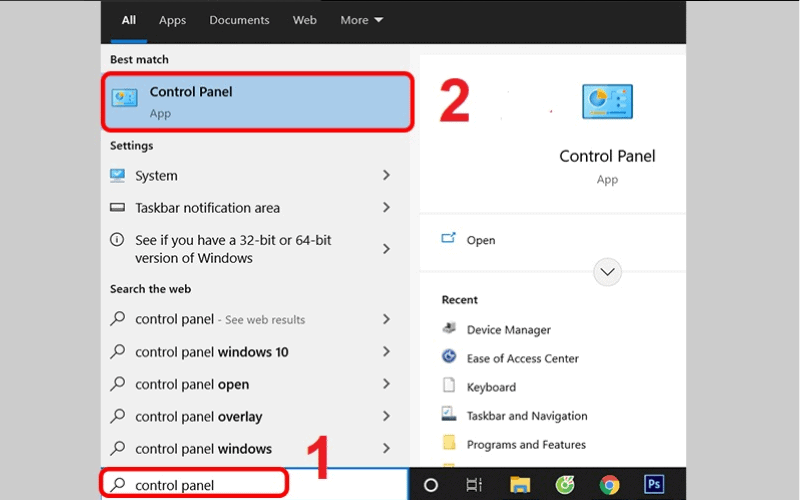Open Keyboard from the Recent list
Viewport: 800px width, 500px height.
(x=491, y=387)
